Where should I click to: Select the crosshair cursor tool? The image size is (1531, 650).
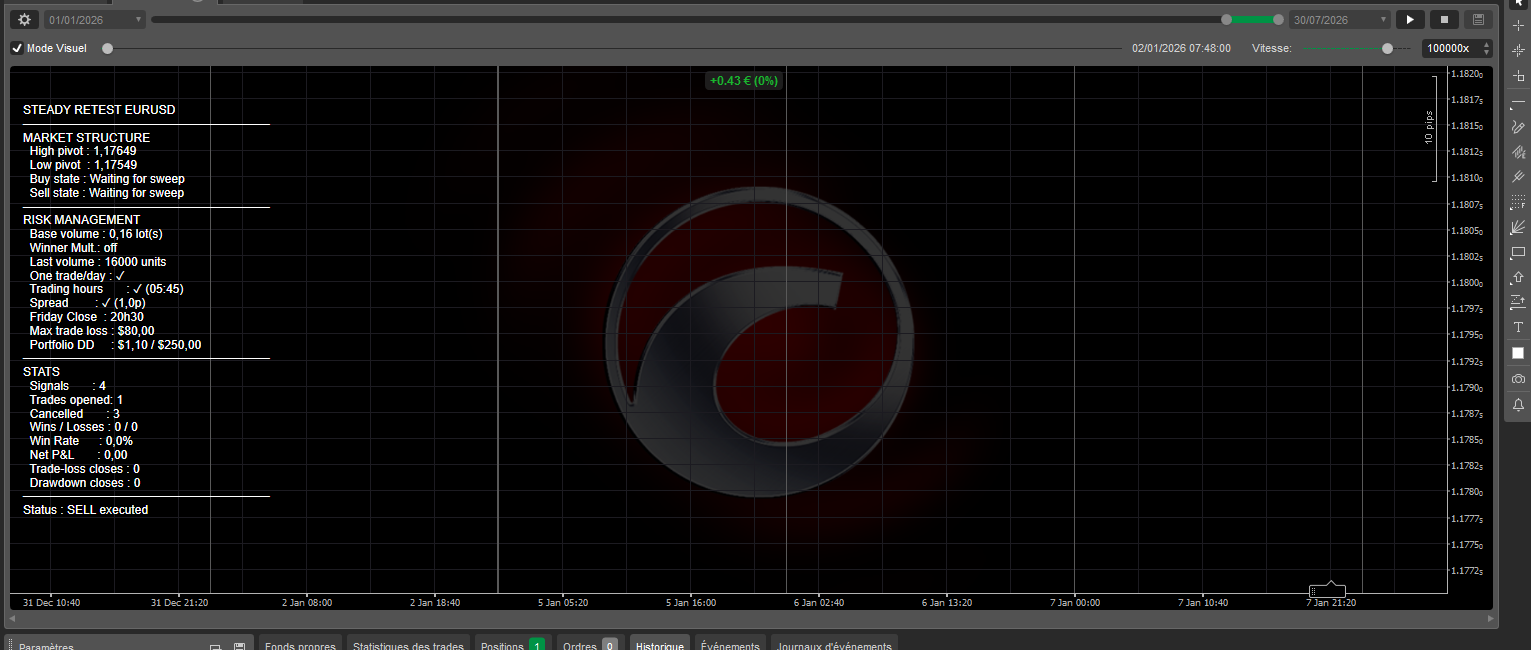1518,25
